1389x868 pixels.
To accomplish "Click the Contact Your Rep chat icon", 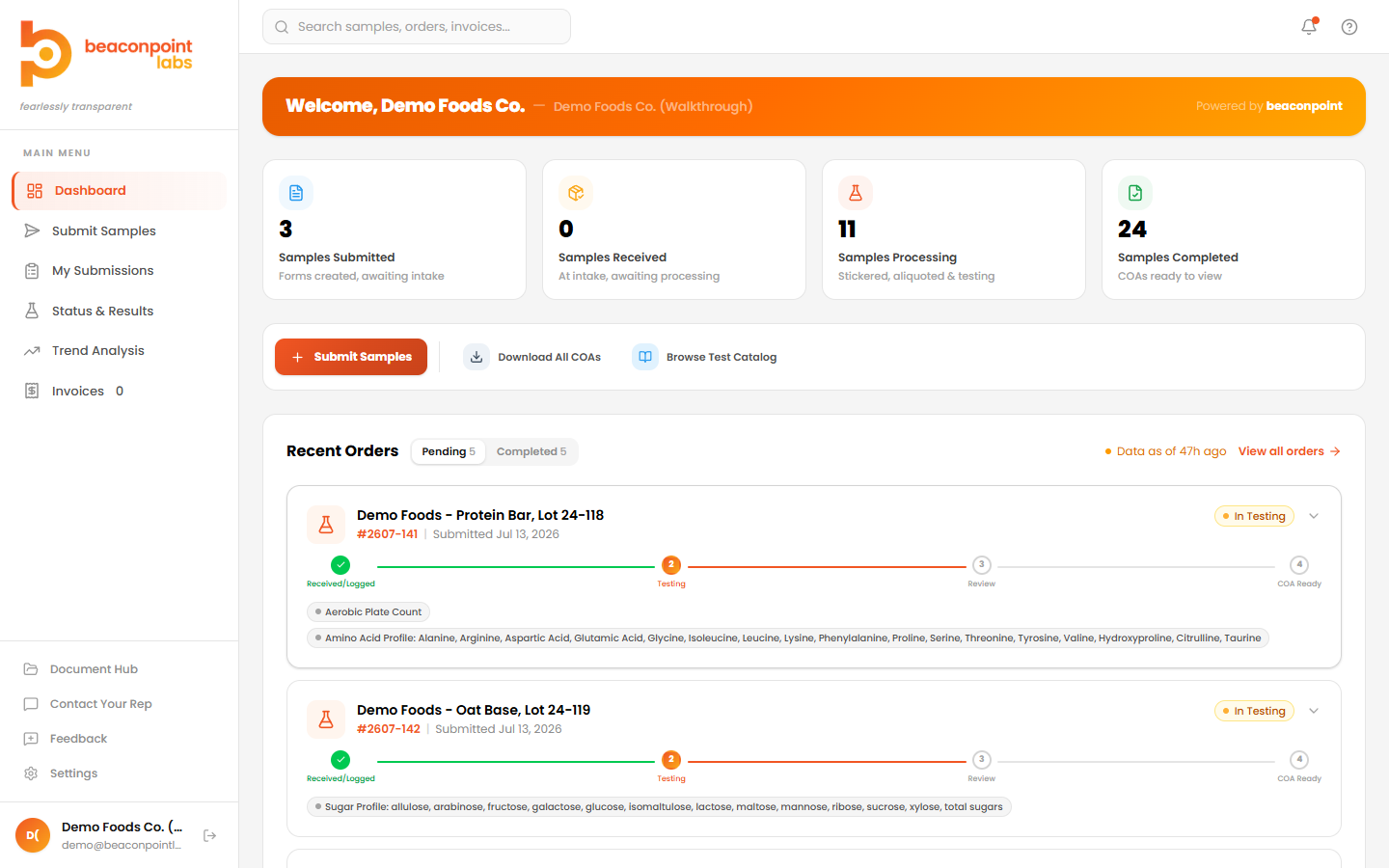I will (31, 704).
